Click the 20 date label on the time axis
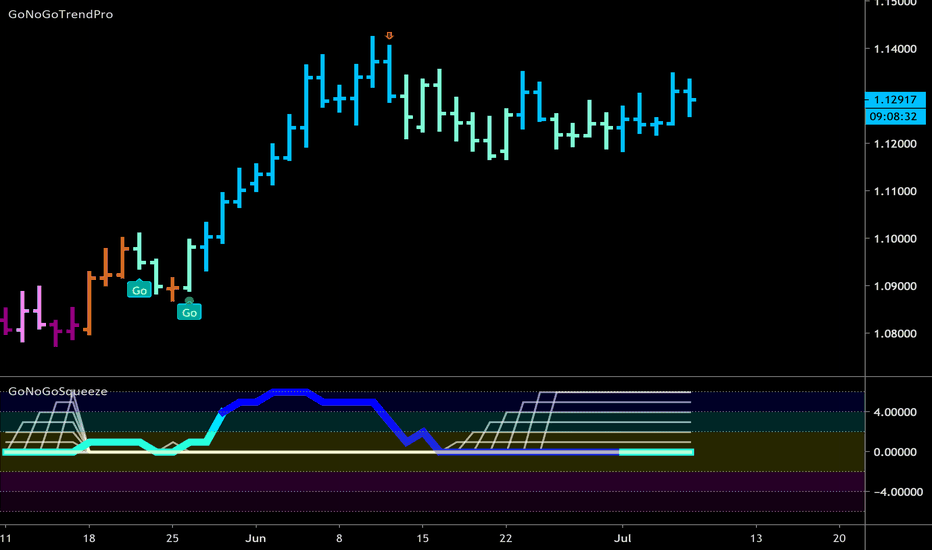 (839, 539)
